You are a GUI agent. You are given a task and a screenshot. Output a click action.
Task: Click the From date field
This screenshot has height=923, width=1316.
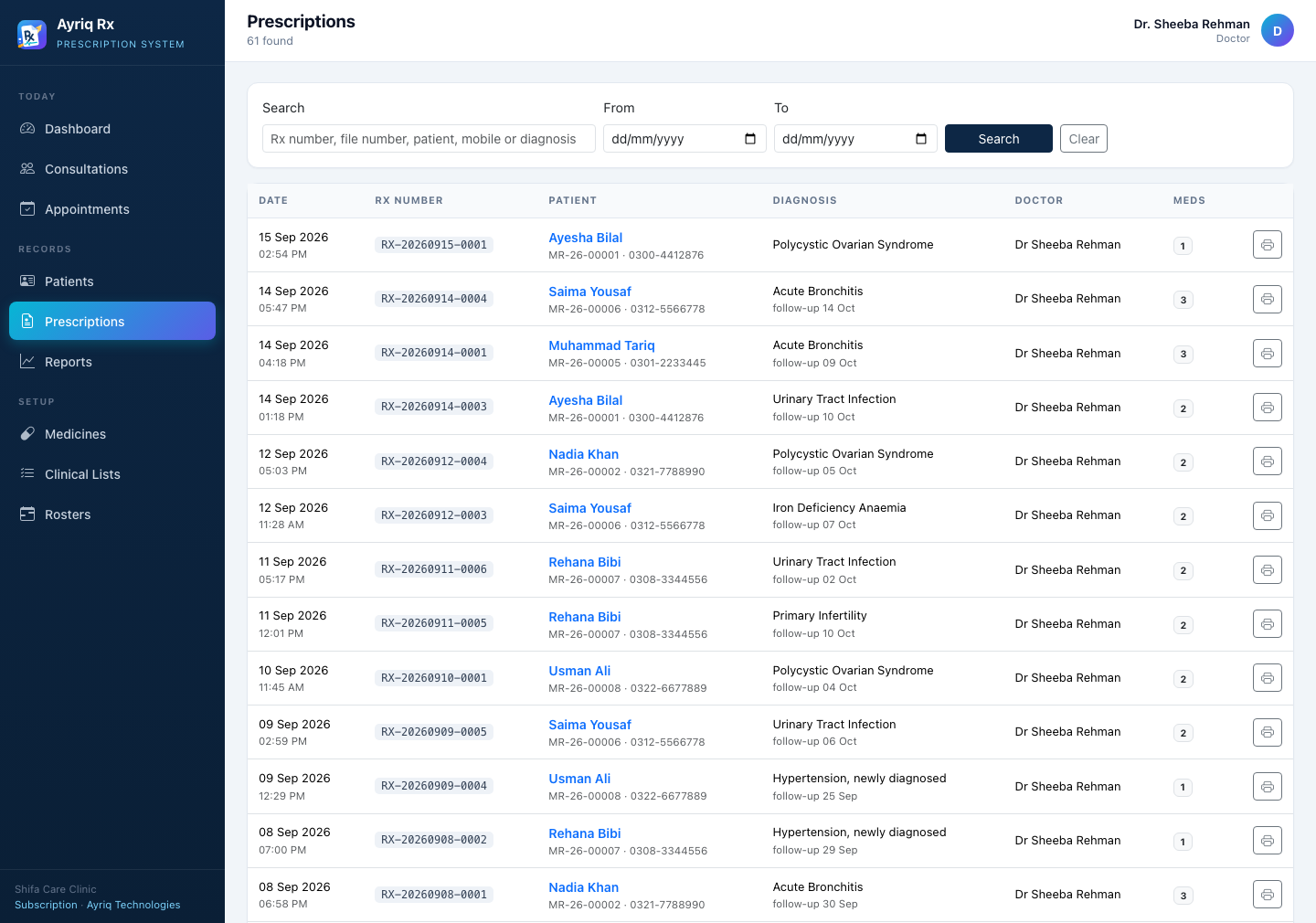(x=685, y=139)
